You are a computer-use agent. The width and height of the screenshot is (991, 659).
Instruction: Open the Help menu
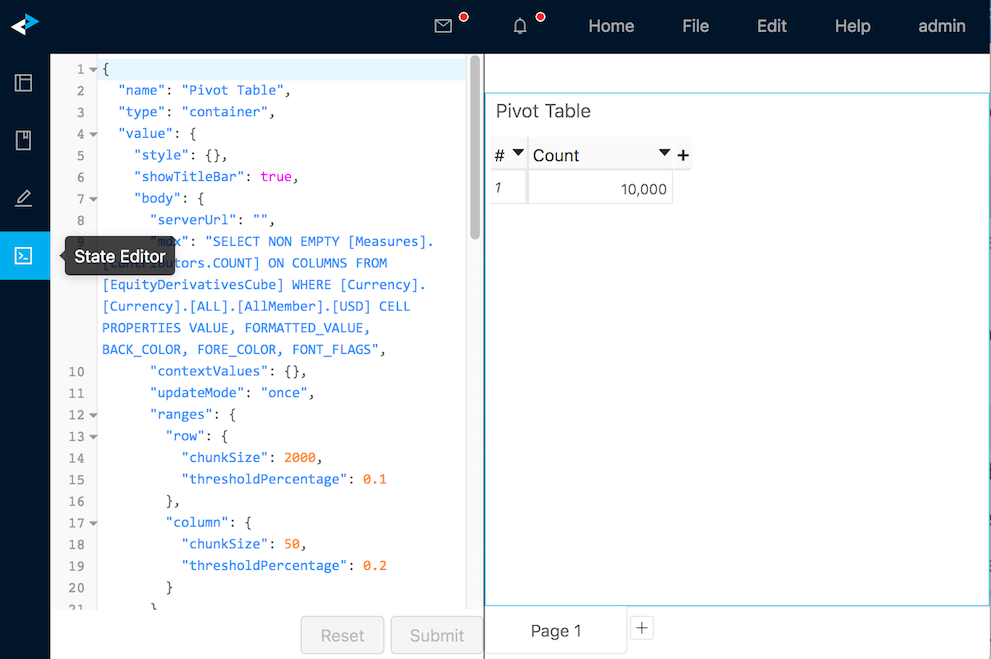point(853,26)
